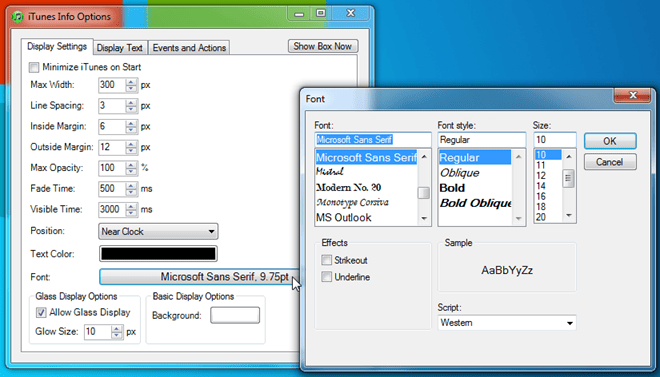This screenshot has height=377, width=660.
Task: Enable Minimize iTunes on Start checkbox
Action: point(34,67)
